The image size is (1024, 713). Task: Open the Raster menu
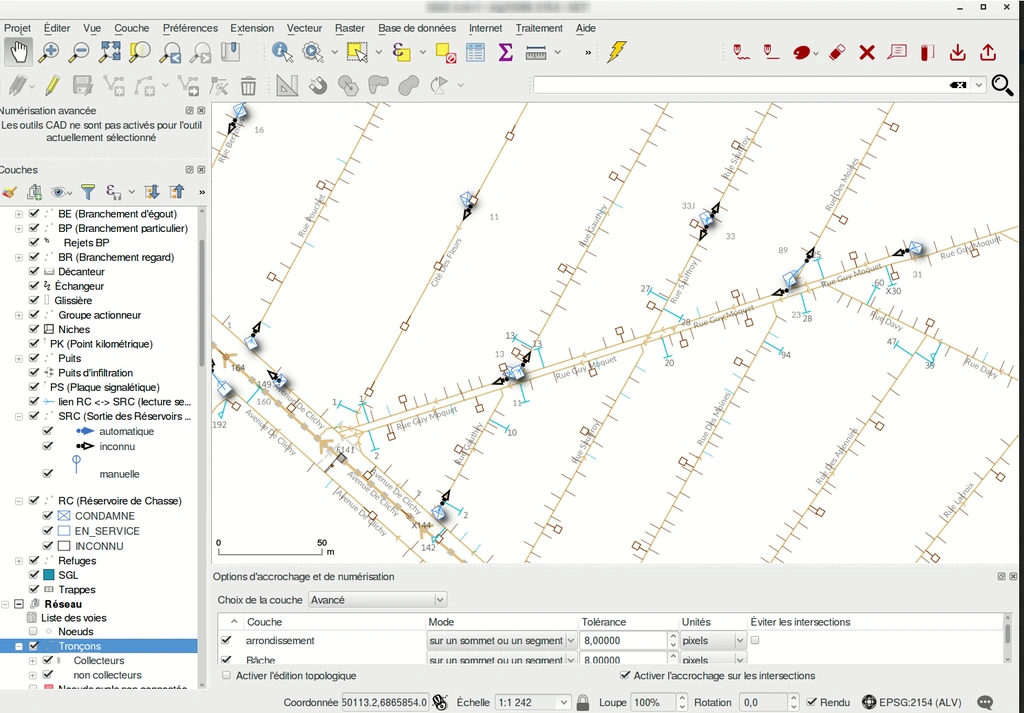click(349, 28)
